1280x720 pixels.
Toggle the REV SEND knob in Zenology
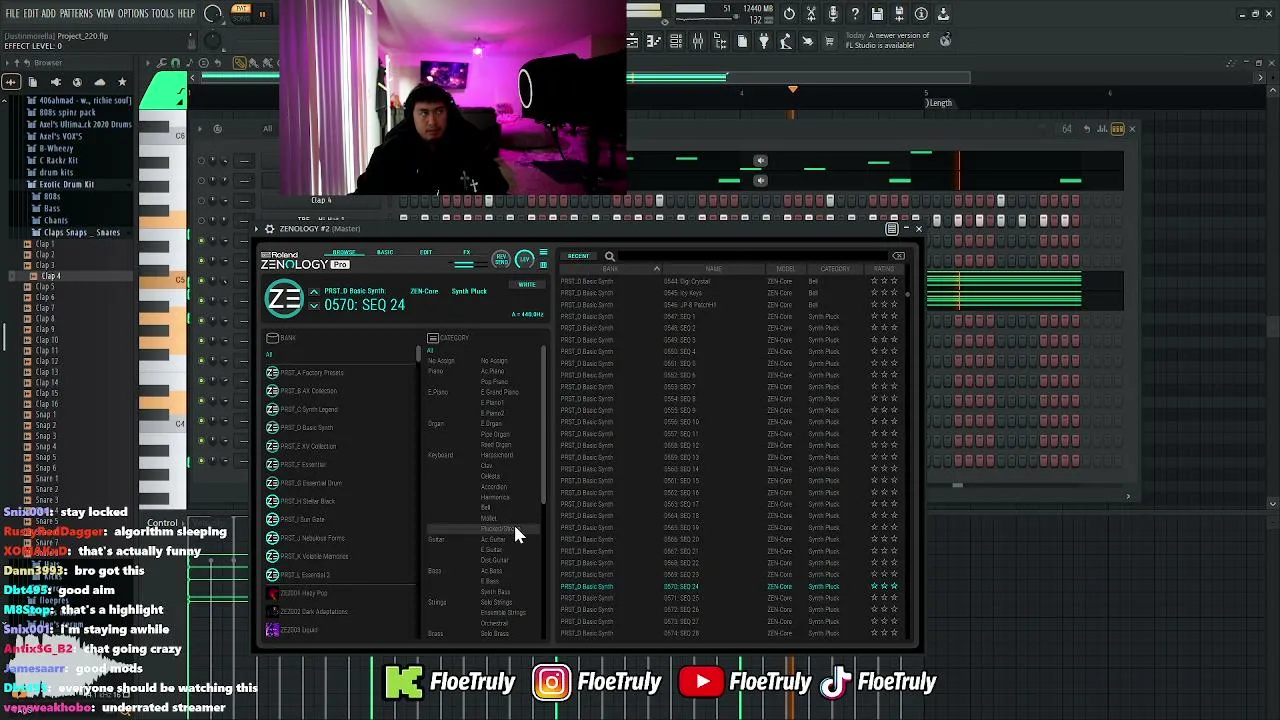[502, 260]
